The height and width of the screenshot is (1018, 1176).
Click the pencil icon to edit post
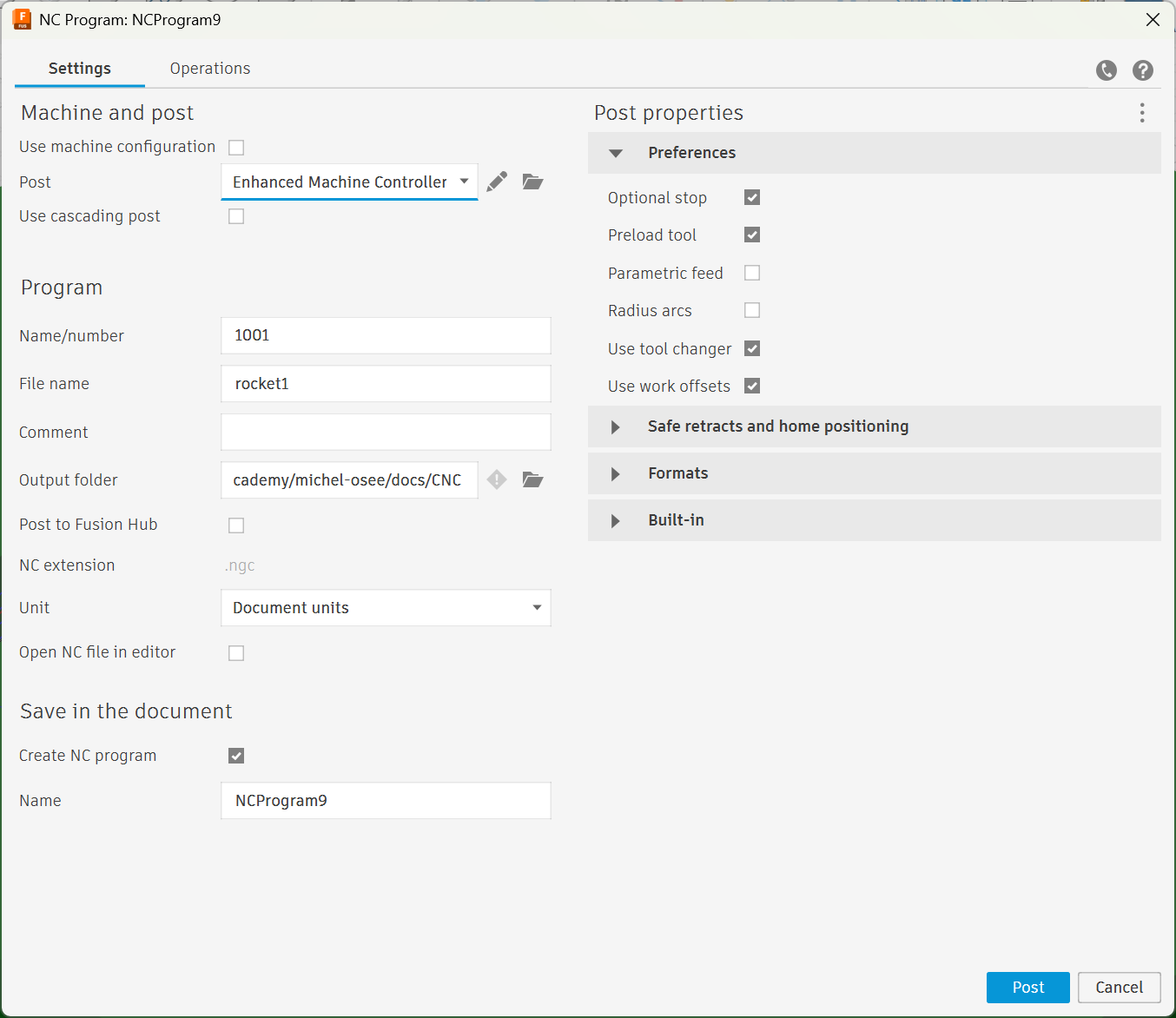coord(497,182)
